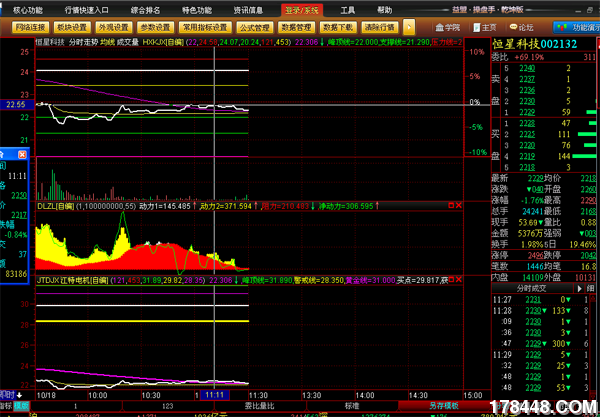600x417 pixels.
Task: Select the bottom template tab labeled 123
Action: (x=168, y=406)
